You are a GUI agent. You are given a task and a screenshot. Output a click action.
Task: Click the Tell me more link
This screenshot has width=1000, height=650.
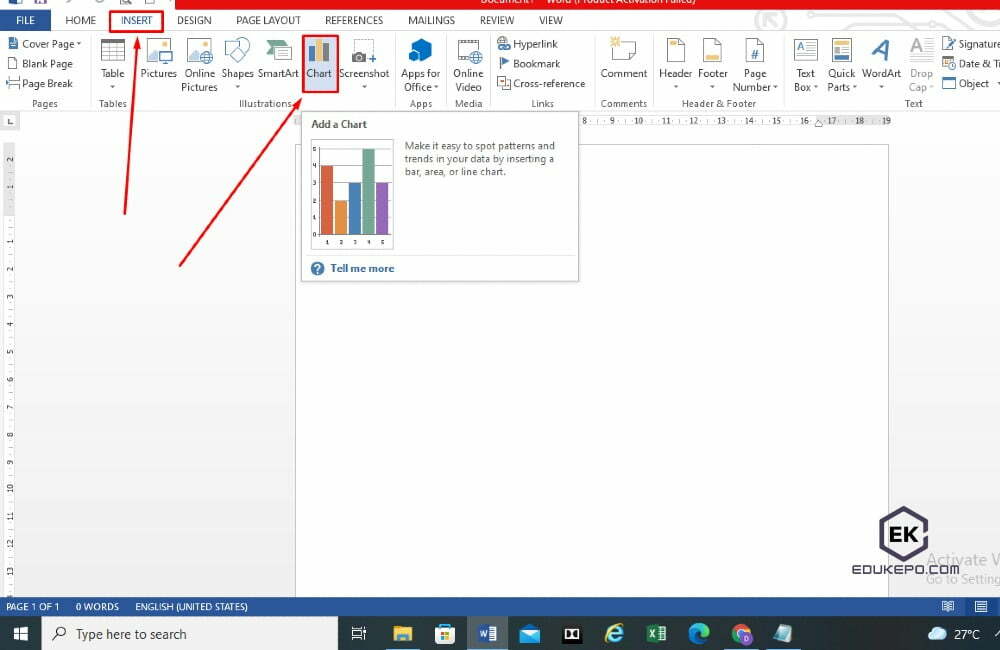(362, 268)
